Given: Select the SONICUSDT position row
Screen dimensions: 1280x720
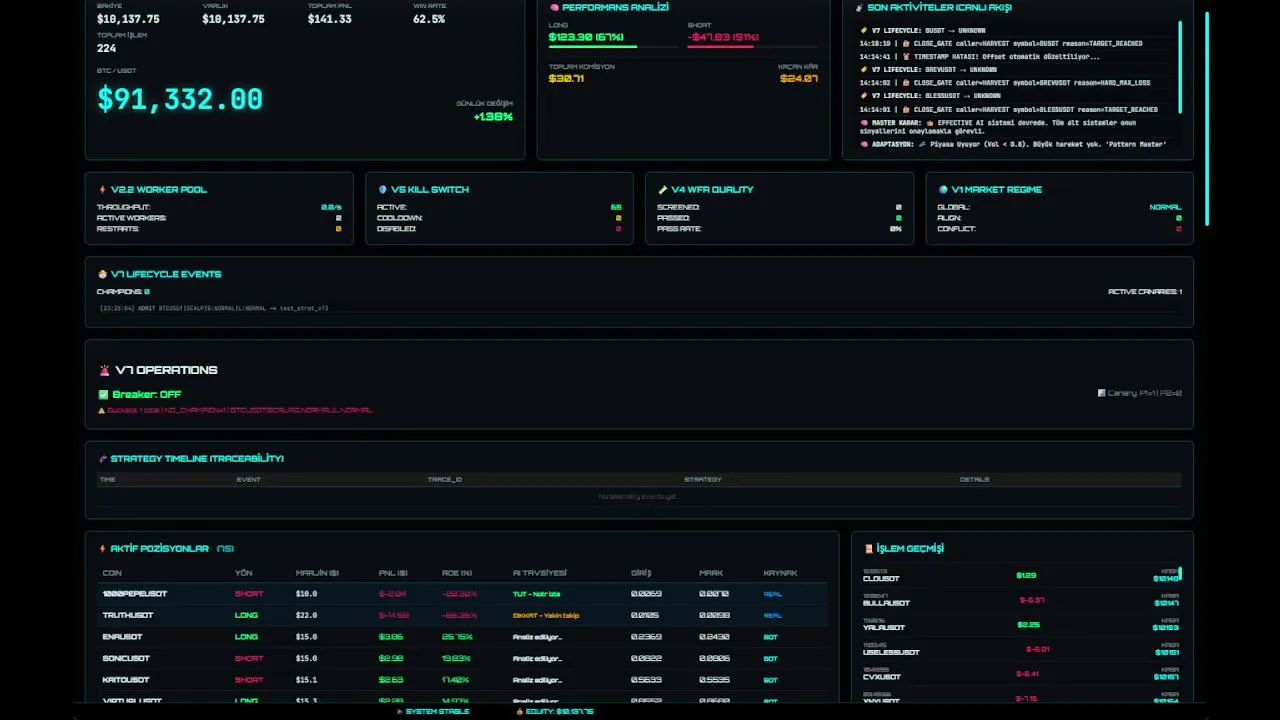Looking at the screenshot, I should point(463,658).
